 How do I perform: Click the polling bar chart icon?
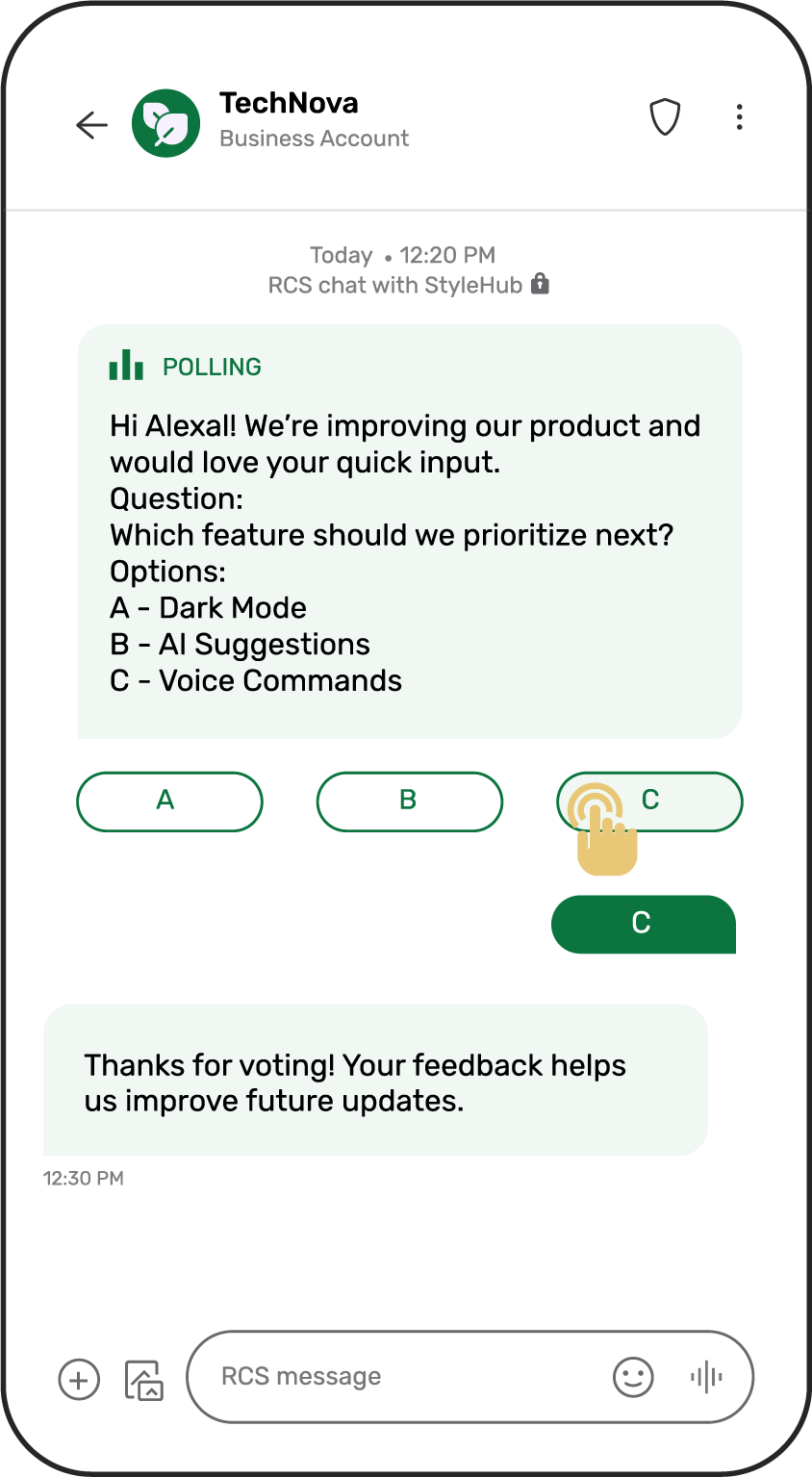[126, 366]
